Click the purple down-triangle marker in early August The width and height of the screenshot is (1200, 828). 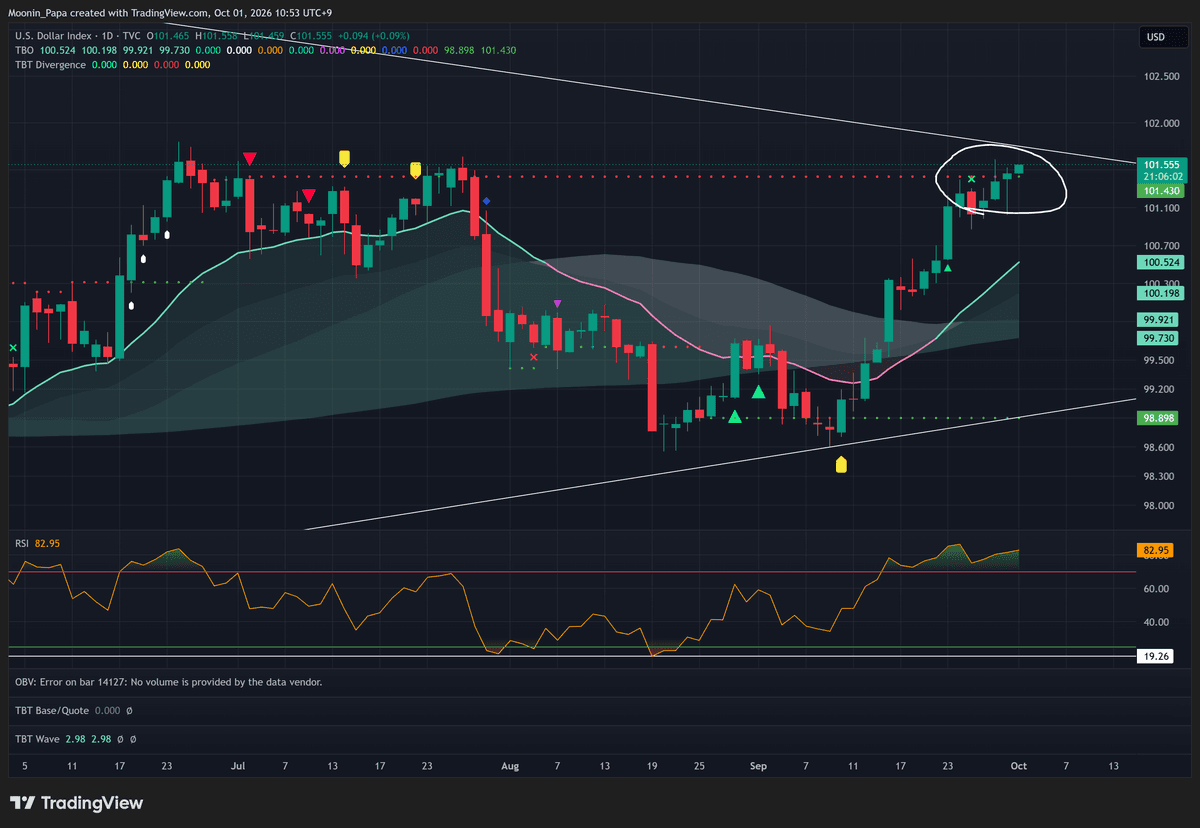pyautogui.click(x=558, y=304)
